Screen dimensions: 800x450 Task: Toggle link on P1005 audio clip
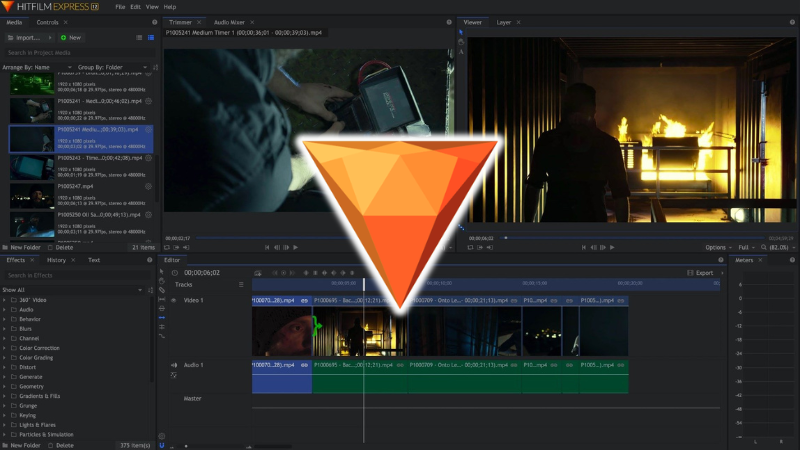[621, 365]
